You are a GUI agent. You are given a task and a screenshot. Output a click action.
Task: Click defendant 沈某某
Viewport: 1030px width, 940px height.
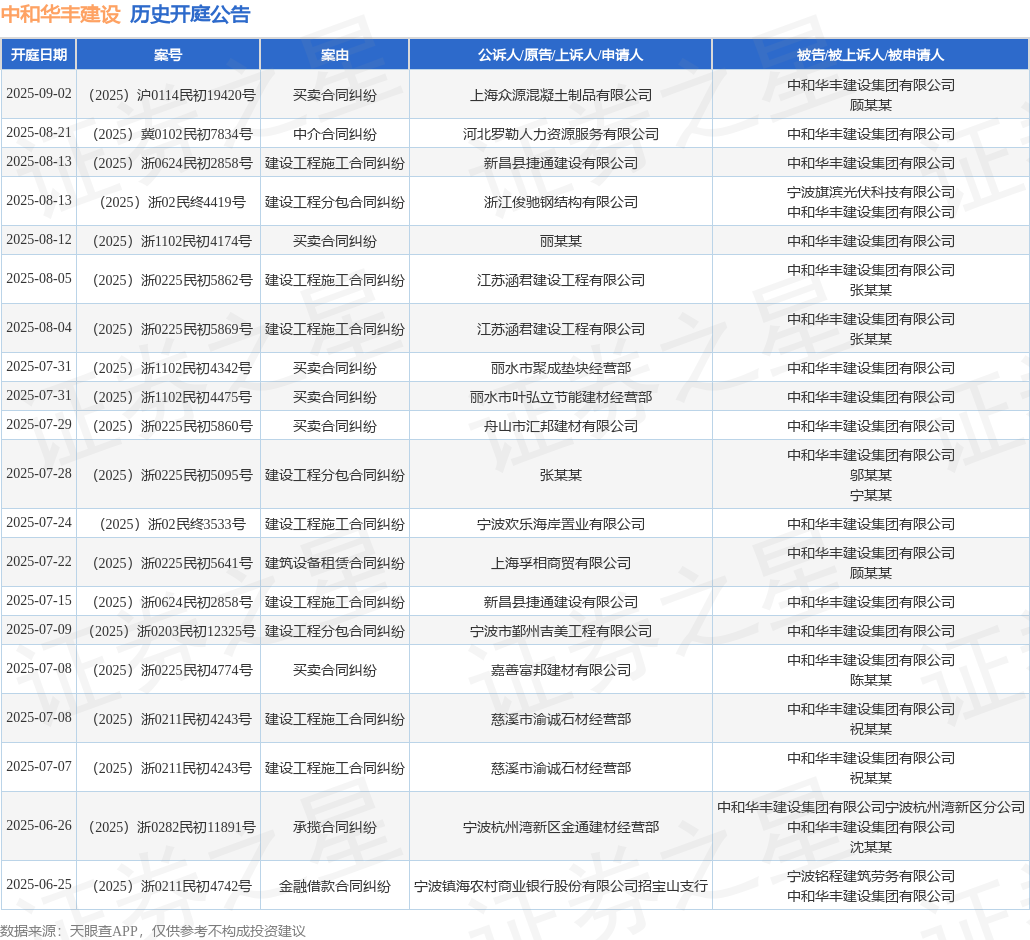point(870,847)
